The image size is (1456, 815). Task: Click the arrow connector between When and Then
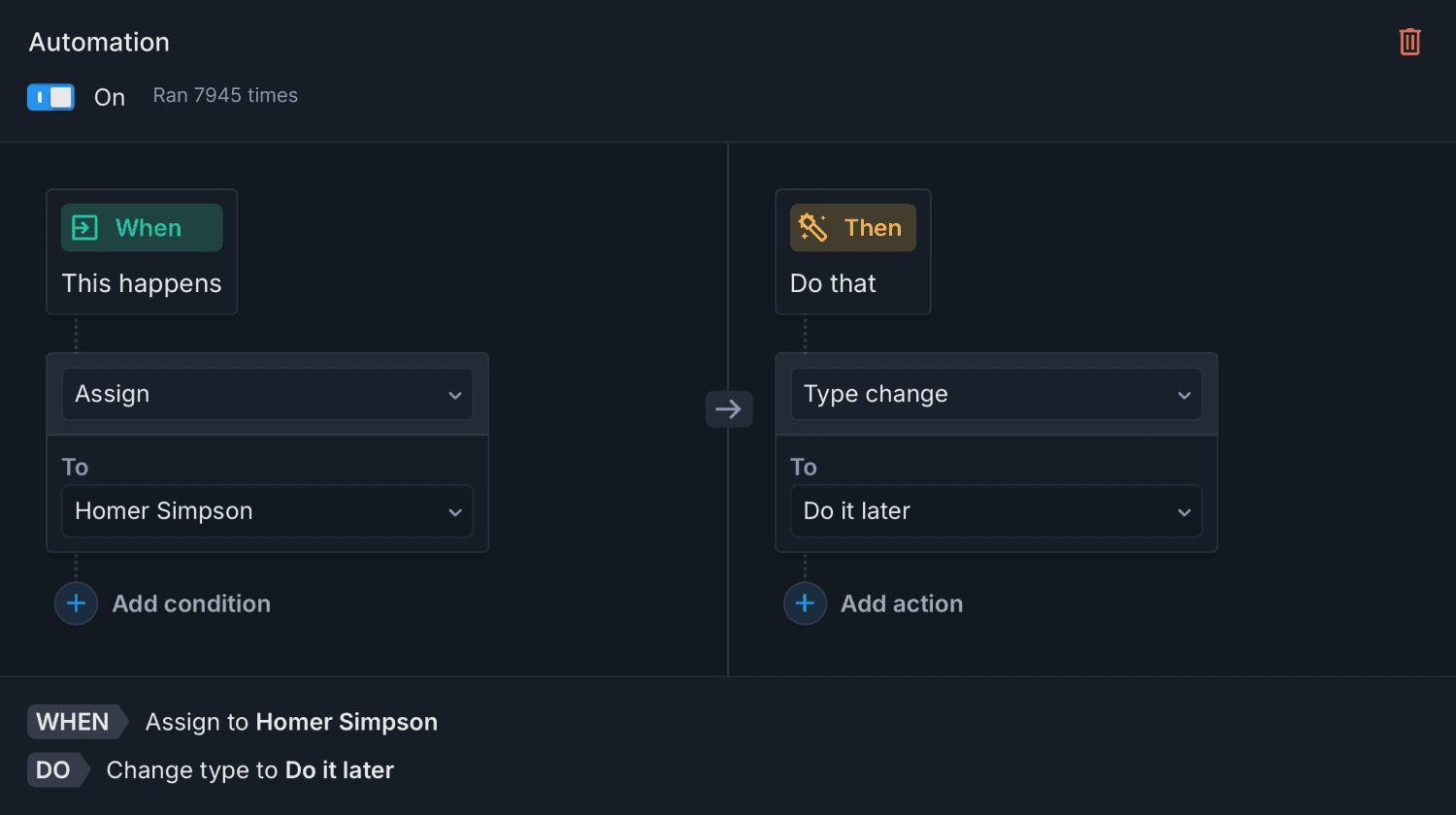(729, 408)
